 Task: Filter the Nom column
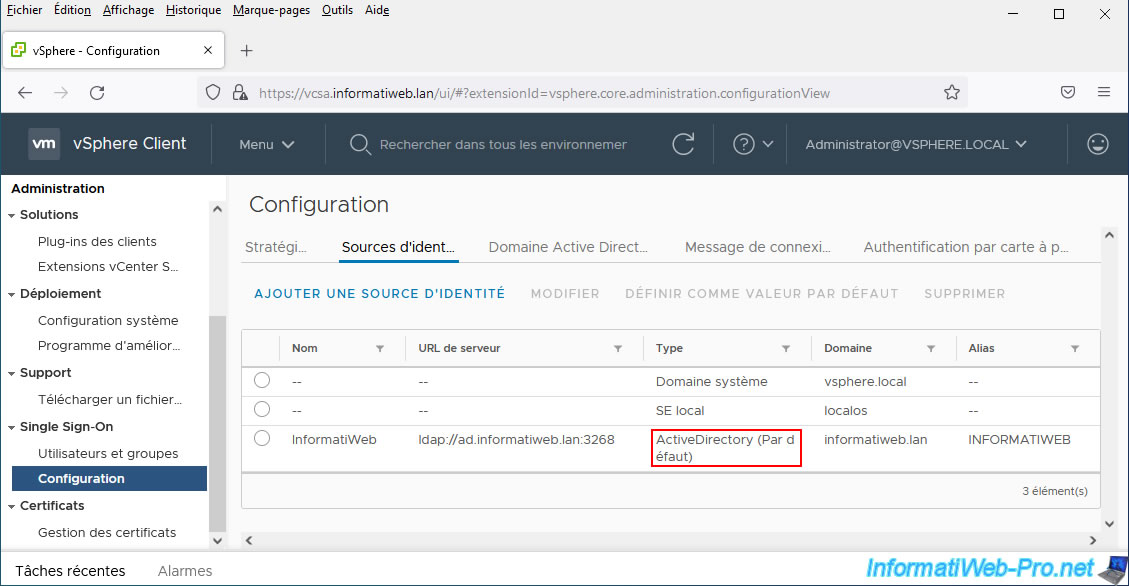[379, 348]
